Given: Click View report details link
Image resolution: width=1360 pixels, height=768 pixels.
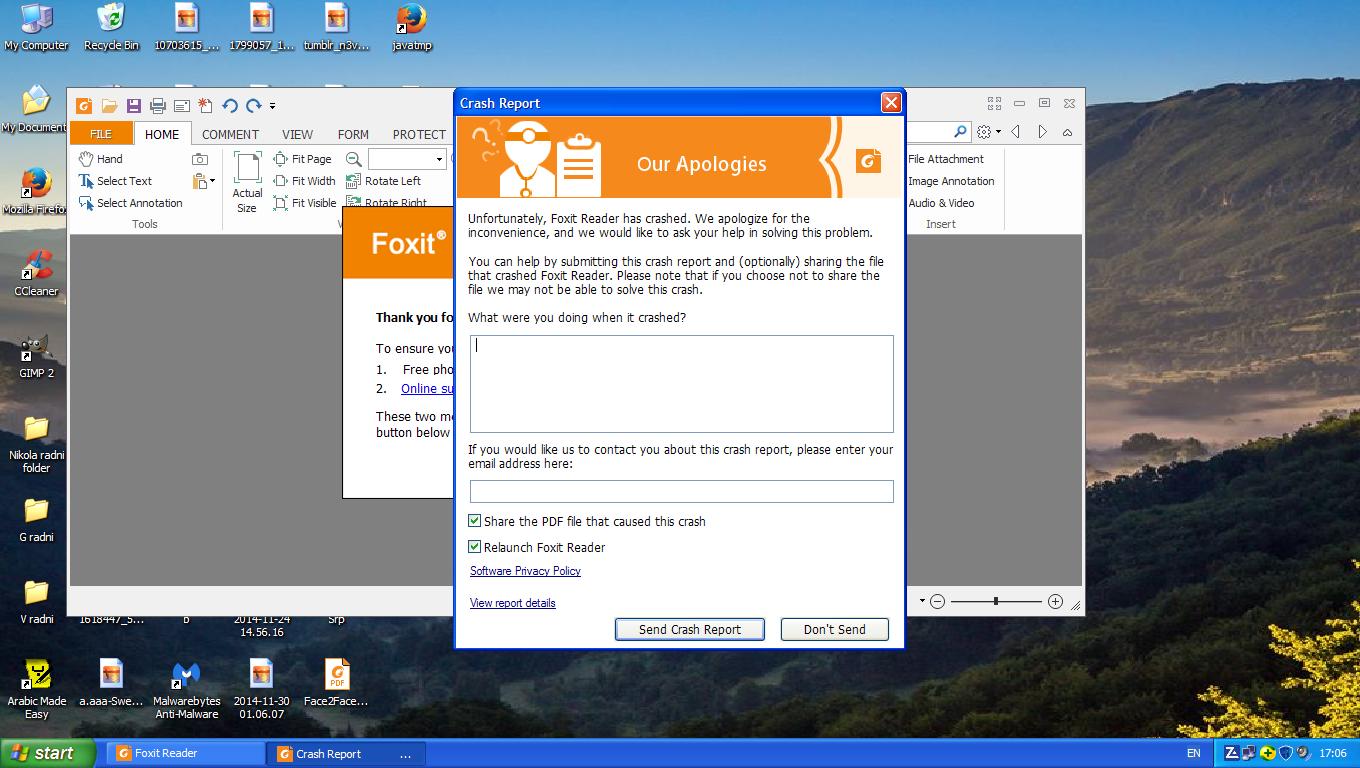Looking at the screenshot, I should point(512,603).
